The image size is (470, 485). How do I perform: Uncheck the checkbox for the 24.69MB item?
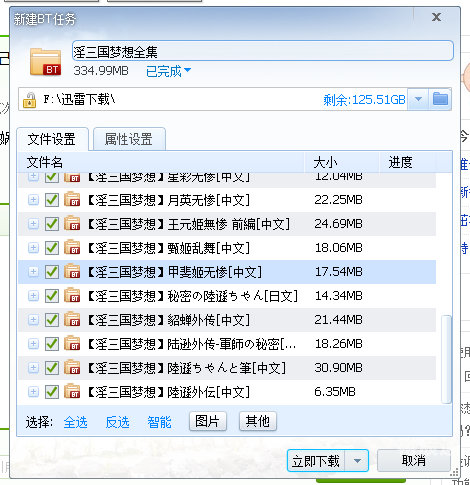[52, 224]
